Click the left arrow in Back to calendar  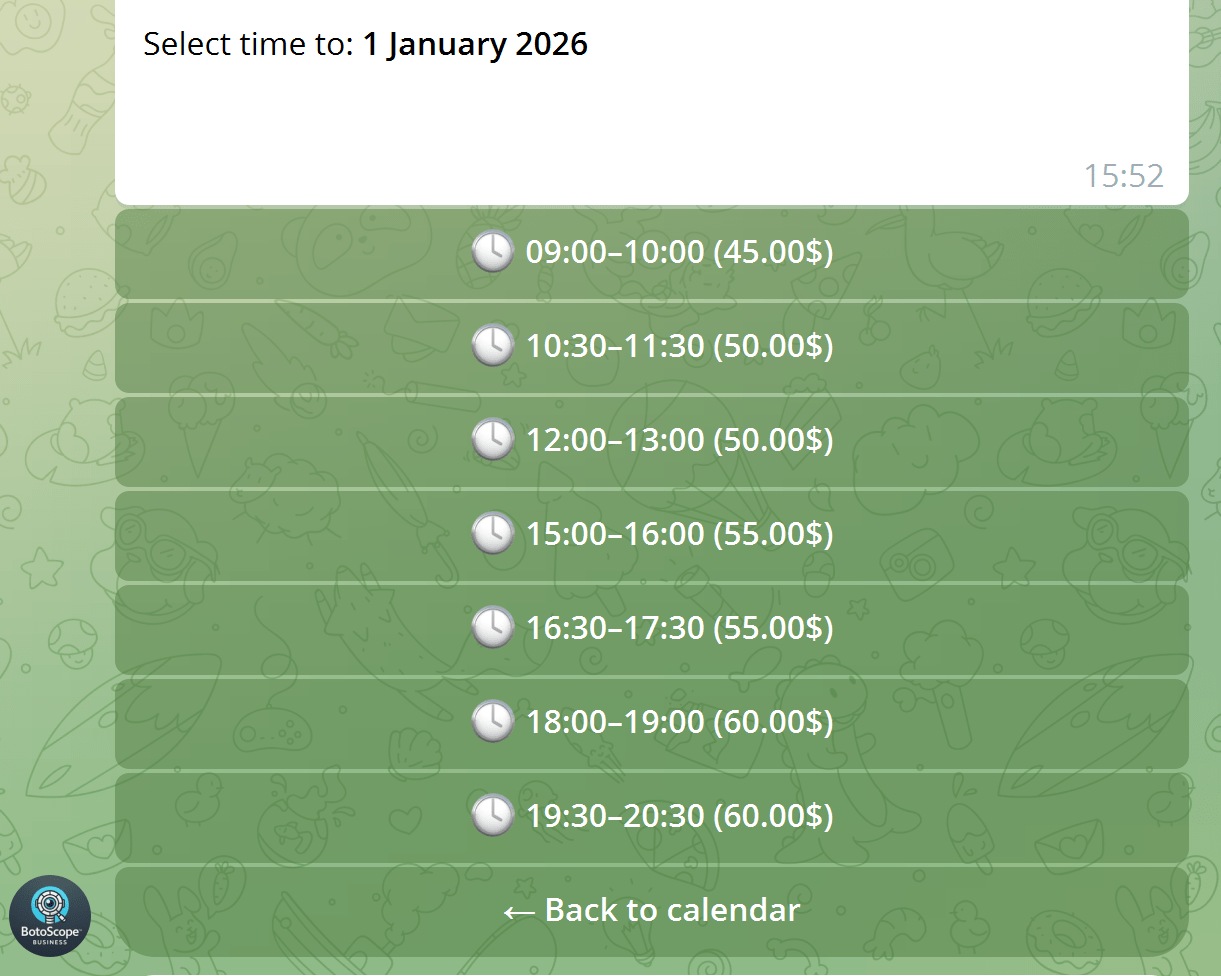click(x=520, y=910)
